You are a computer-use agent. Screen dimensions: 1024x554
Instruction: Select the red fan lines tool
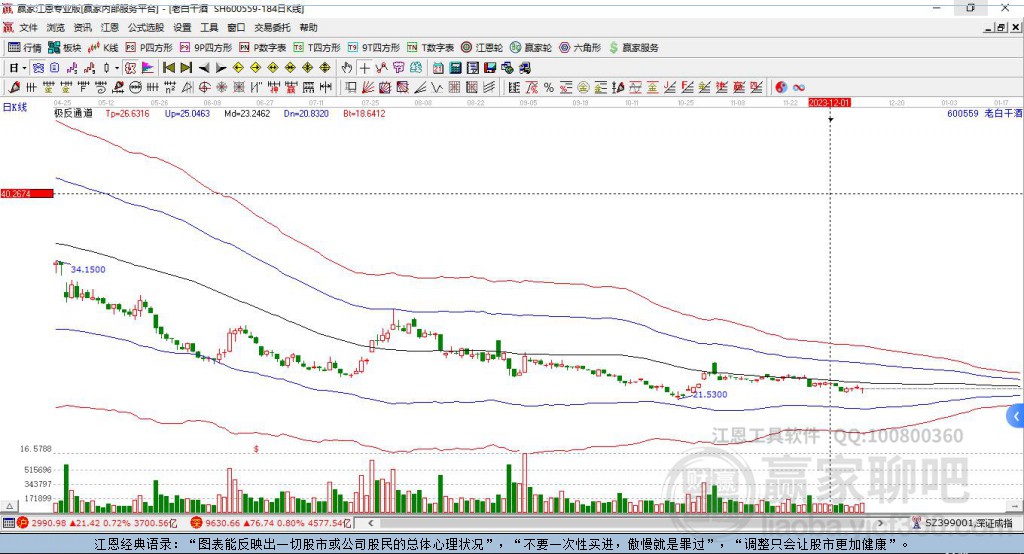pyautogui.click(x=368, y=88)
